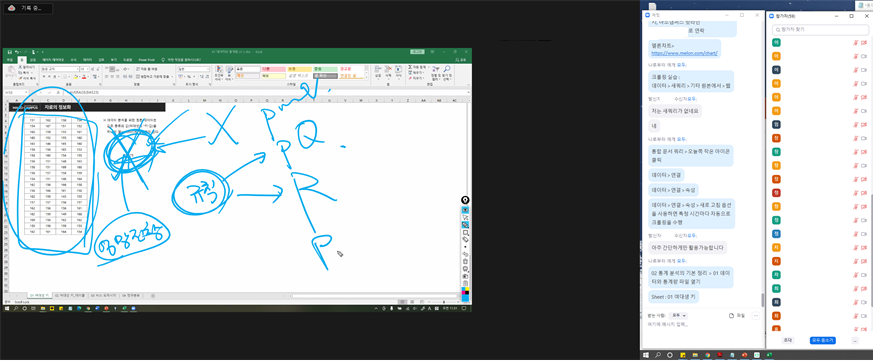
Task: Click the 모두 음소거 mute all button
Action: pyautogui.click(x=822, y=340)
